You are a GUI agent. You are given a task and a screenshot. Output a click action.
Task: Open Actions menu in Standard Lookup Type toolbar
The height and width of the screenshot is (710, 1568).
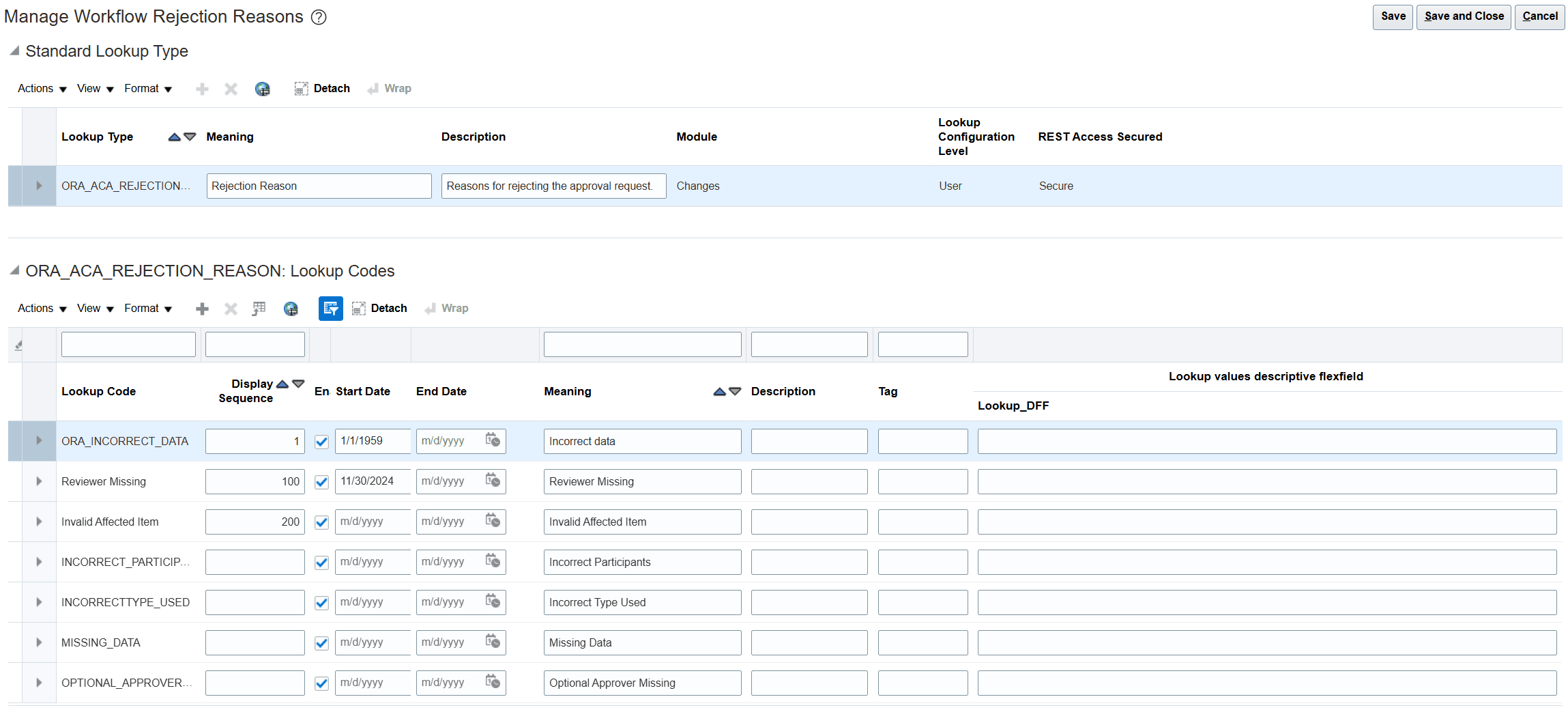pos(42,89)
